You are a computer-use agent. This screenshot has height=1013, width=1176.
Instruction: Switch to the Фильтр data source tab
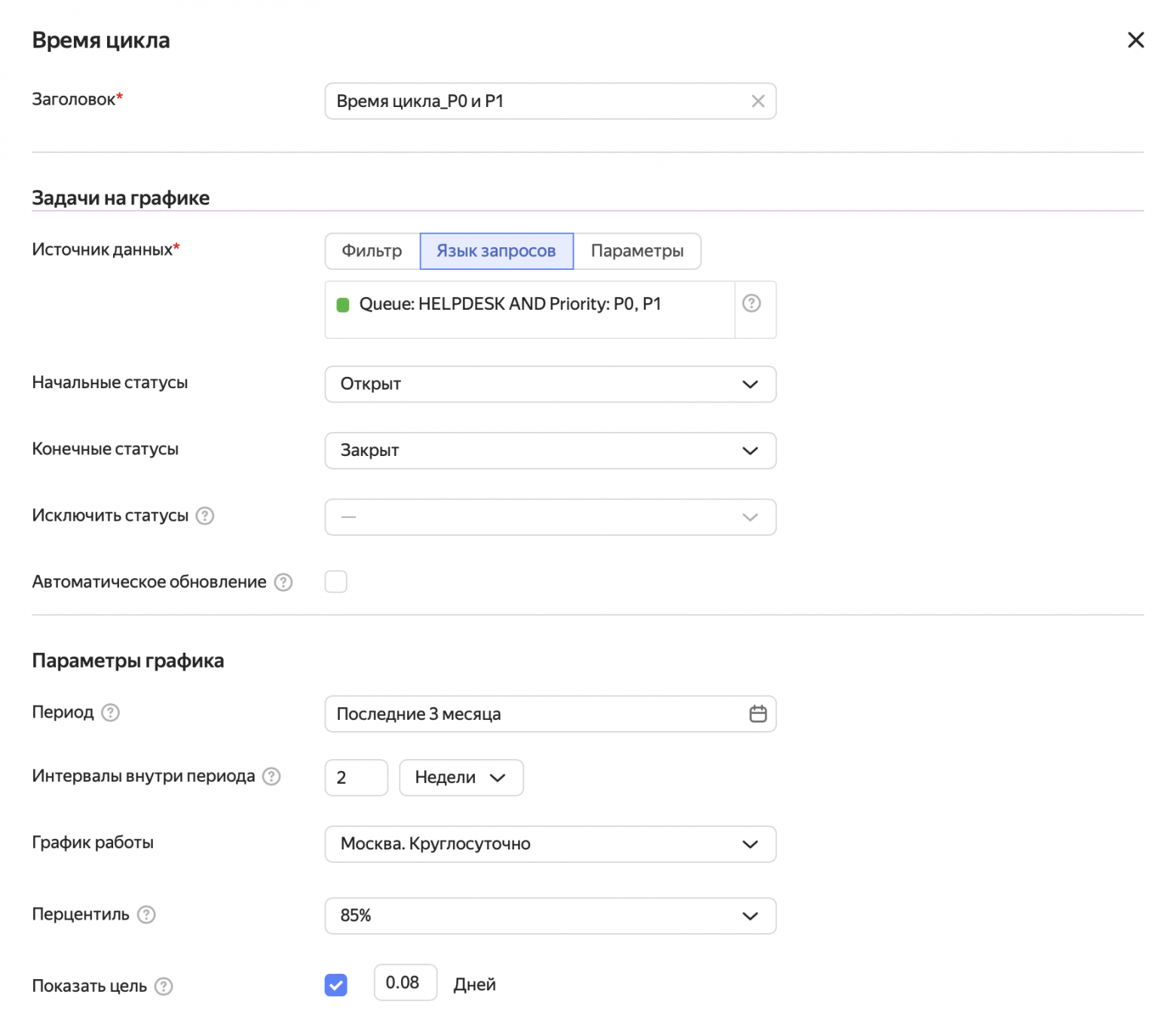click(372, 251)
